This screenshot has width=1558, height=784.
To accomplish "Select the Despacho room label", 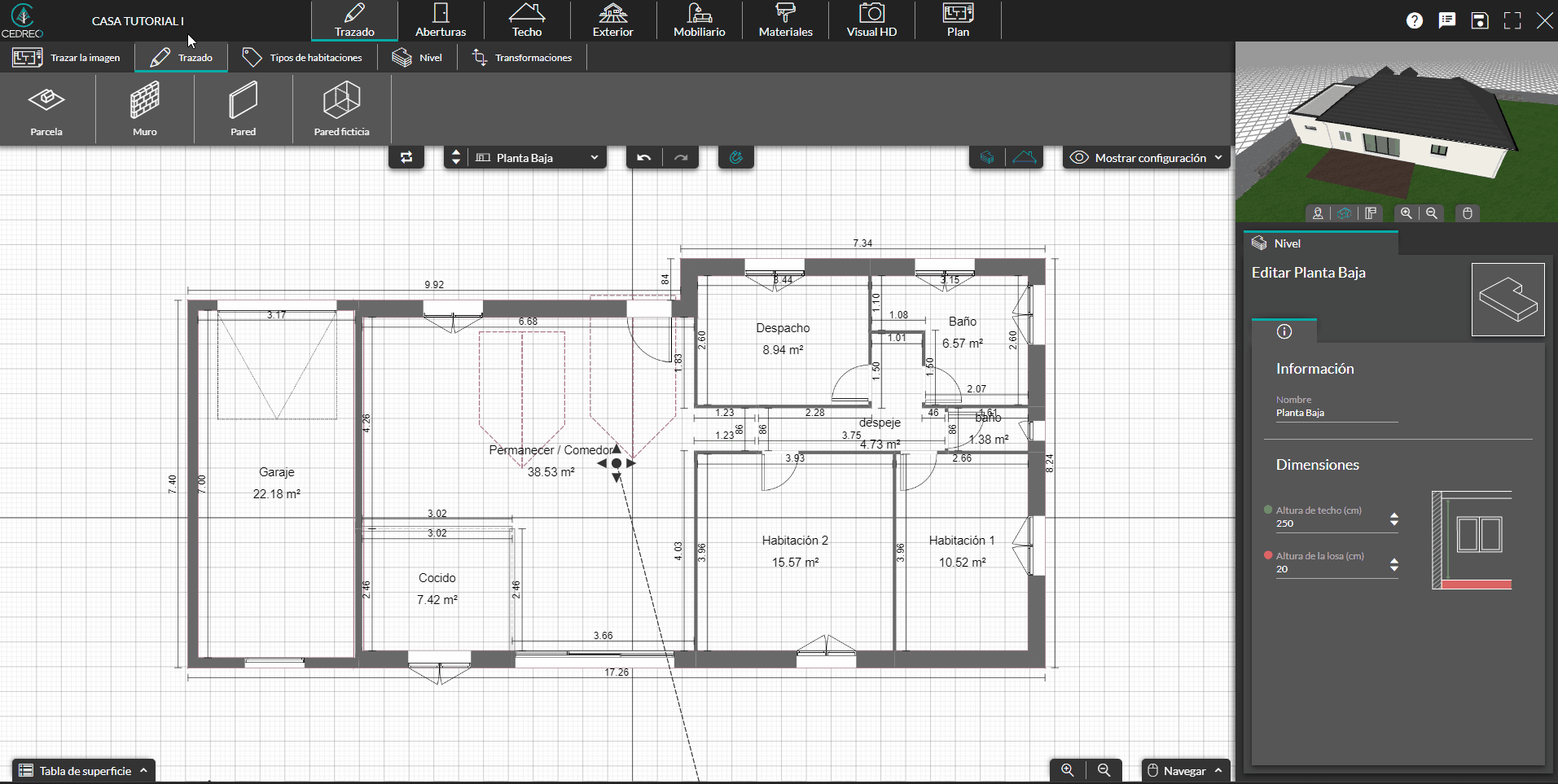I will click(x=783, y=328).
